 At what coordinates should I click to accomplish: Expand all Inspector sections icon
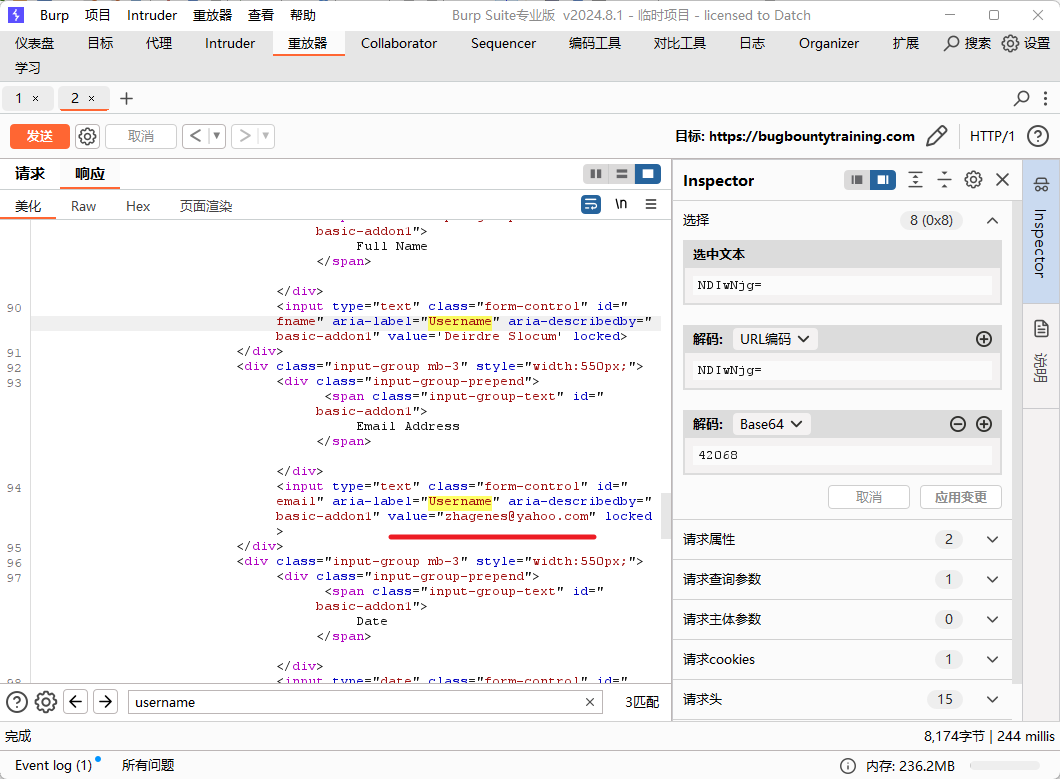(x=915, y=180)
